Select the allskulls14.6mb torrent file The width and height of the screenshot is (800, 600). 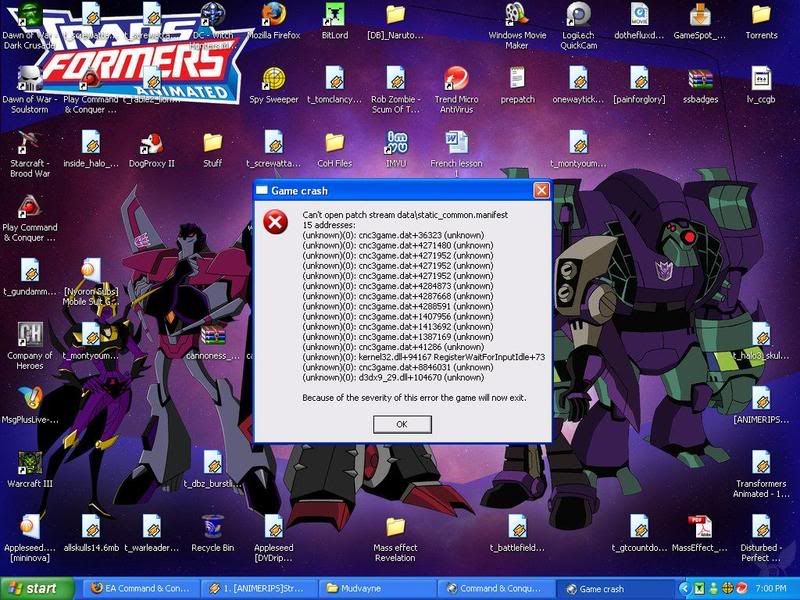pyautogui.click(x=91, y=528)
